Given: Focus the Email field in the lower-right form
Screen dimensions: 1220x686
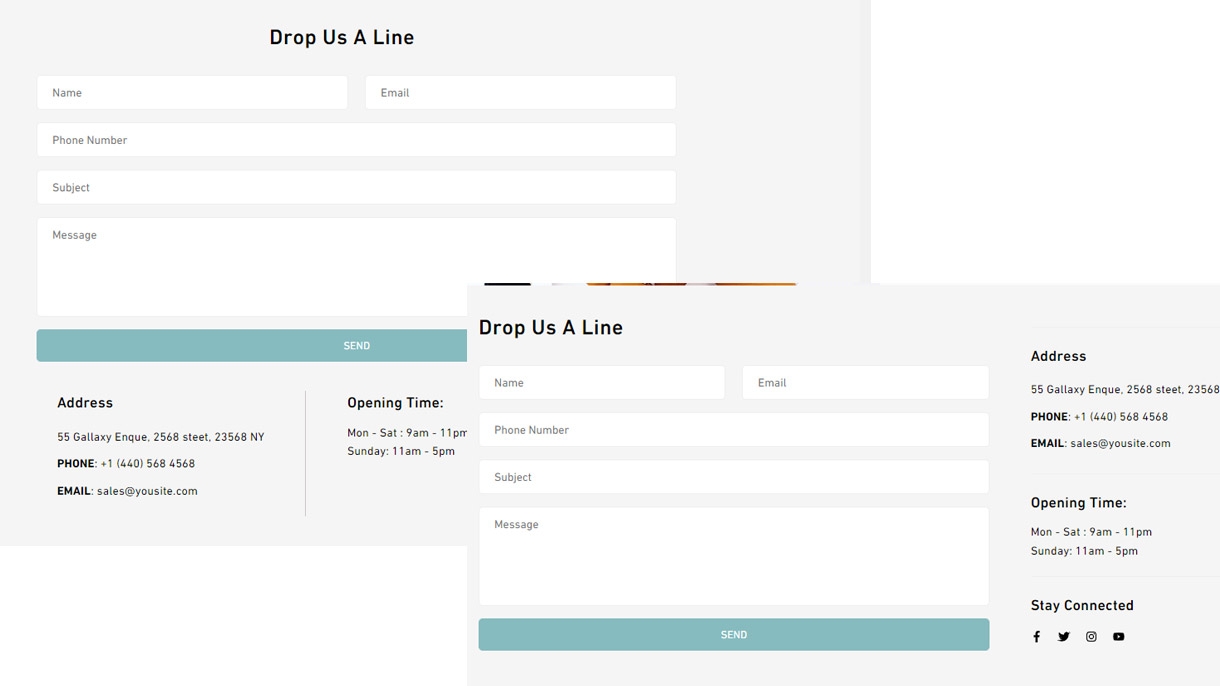Looking at the screenshot, I should click(865, 383).
